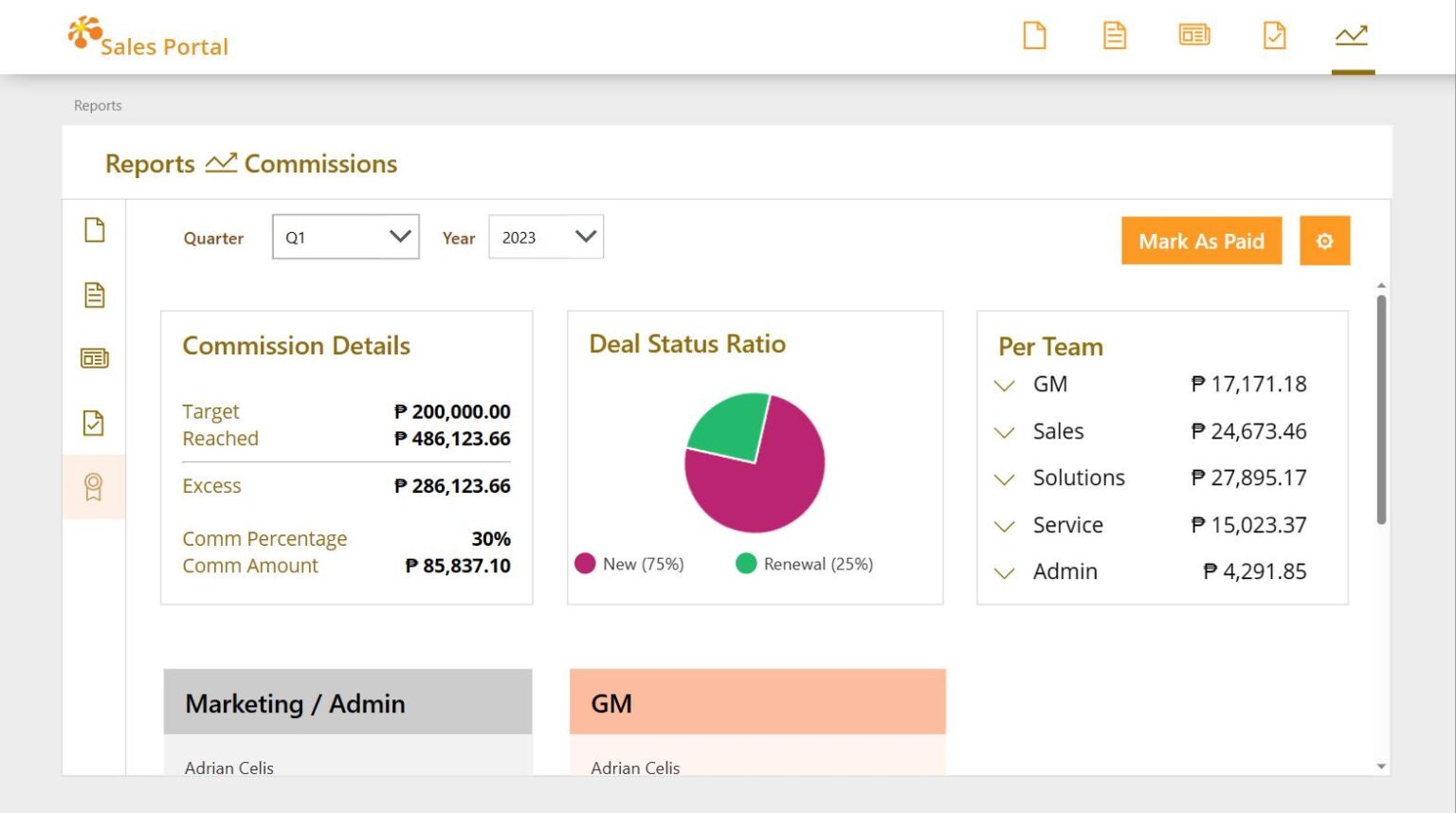Click the Reports breadcrumb link

(98, 105)
